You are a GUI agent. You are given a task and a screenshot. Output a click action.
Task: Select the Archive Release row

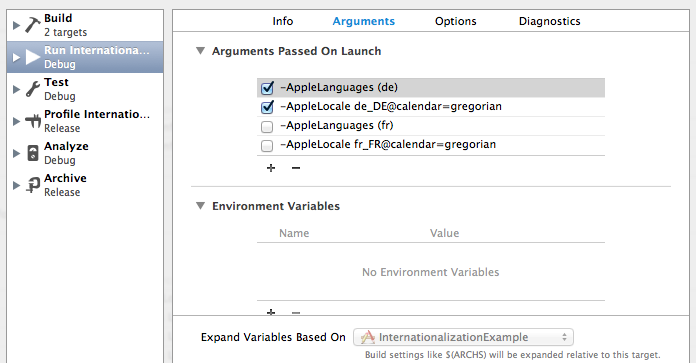pos(85,185)
